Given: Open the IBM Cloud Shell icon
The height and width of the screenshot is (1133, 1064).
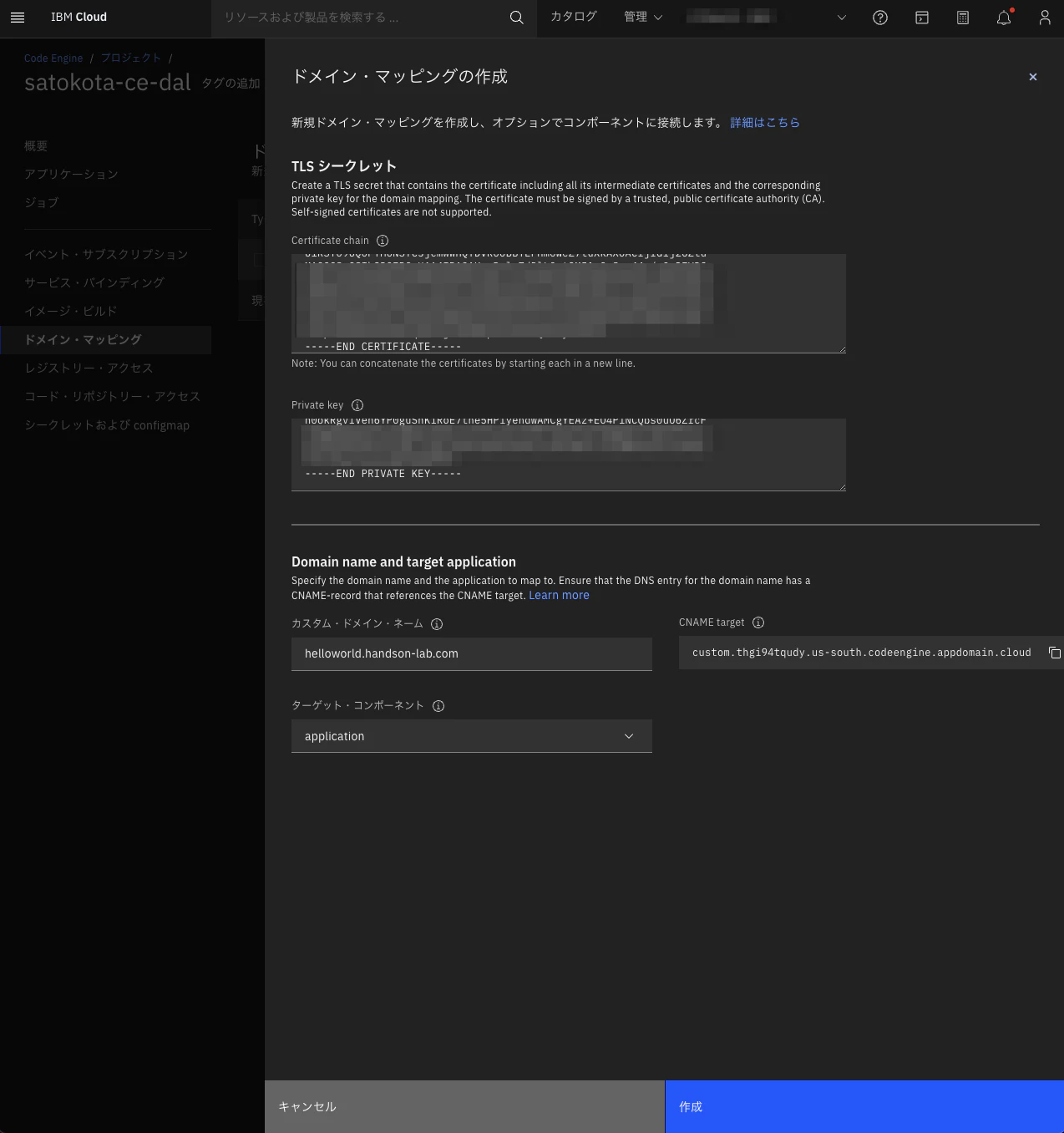Looking at the screenshot, I should 922,18.
